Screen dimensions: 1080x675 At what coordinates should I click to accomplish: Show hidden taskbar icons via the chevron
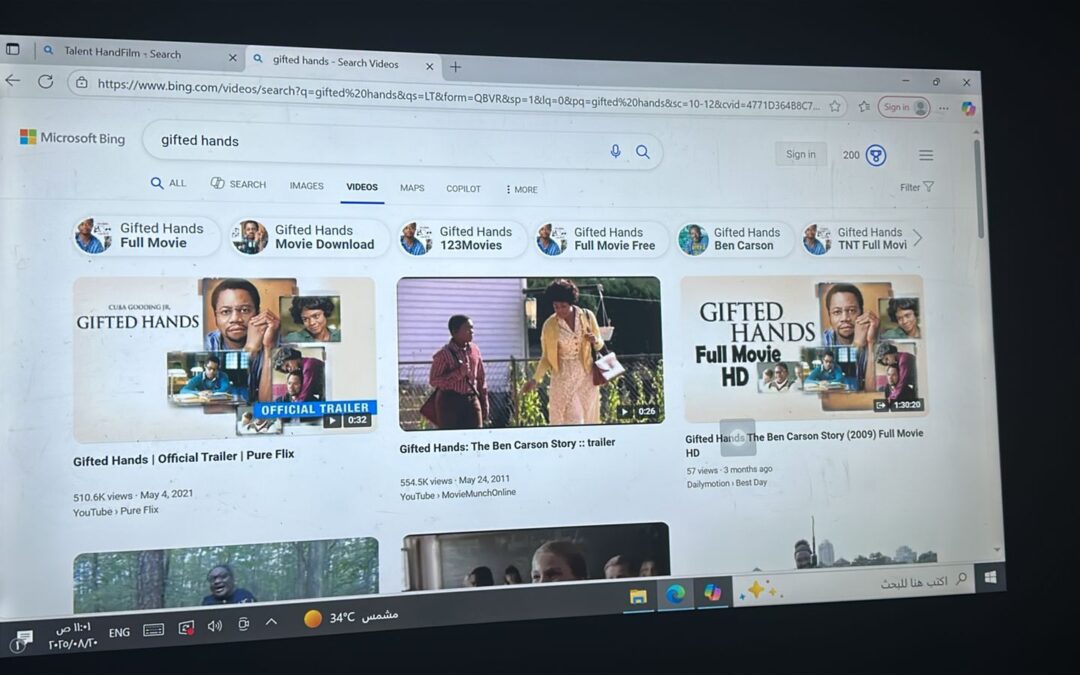coord(271,622)
